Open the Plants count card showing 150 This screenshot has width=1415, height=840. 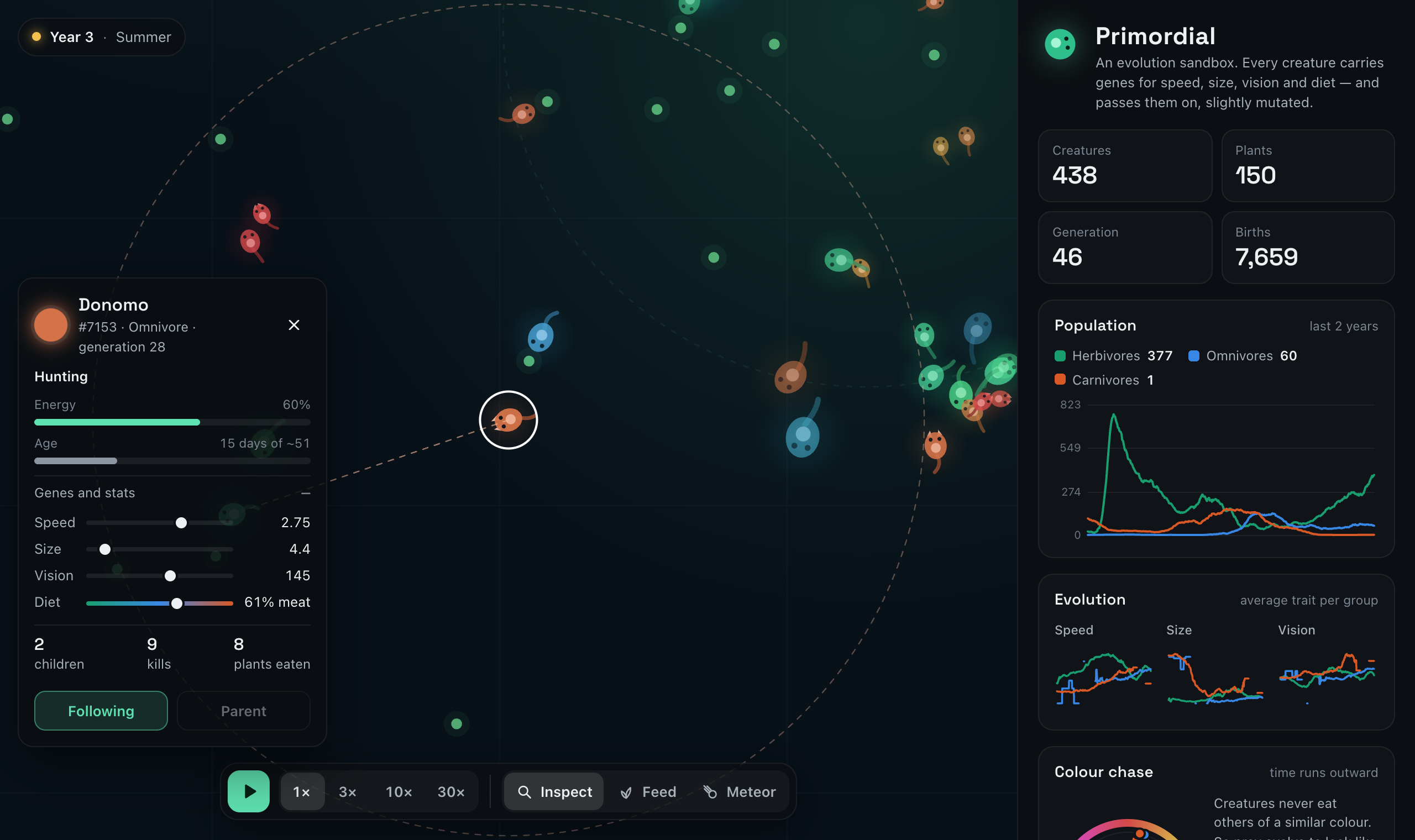point(1307,165)
